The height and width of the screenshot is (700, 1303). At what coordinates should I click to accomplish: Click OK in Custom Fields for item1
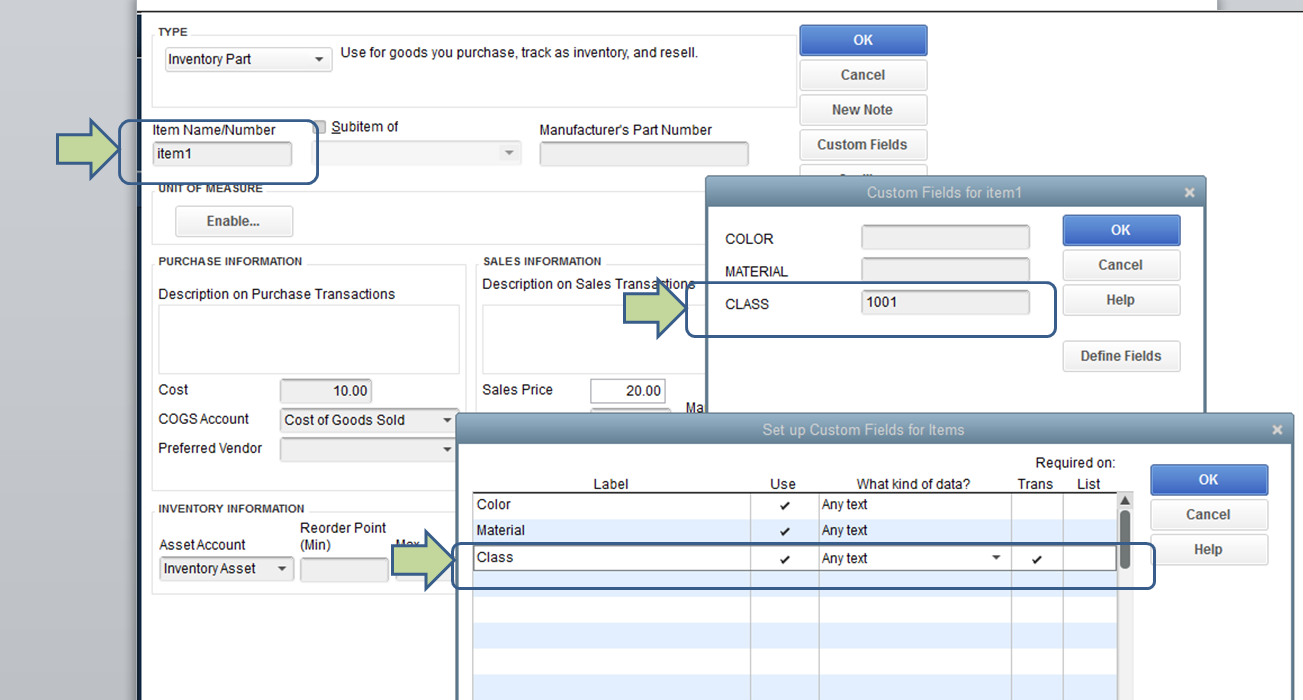tap(1121, 230)
